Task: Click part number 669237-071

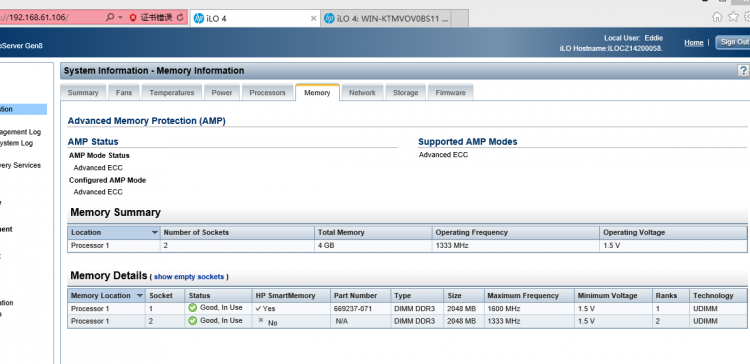Action: tap(353, 309)
